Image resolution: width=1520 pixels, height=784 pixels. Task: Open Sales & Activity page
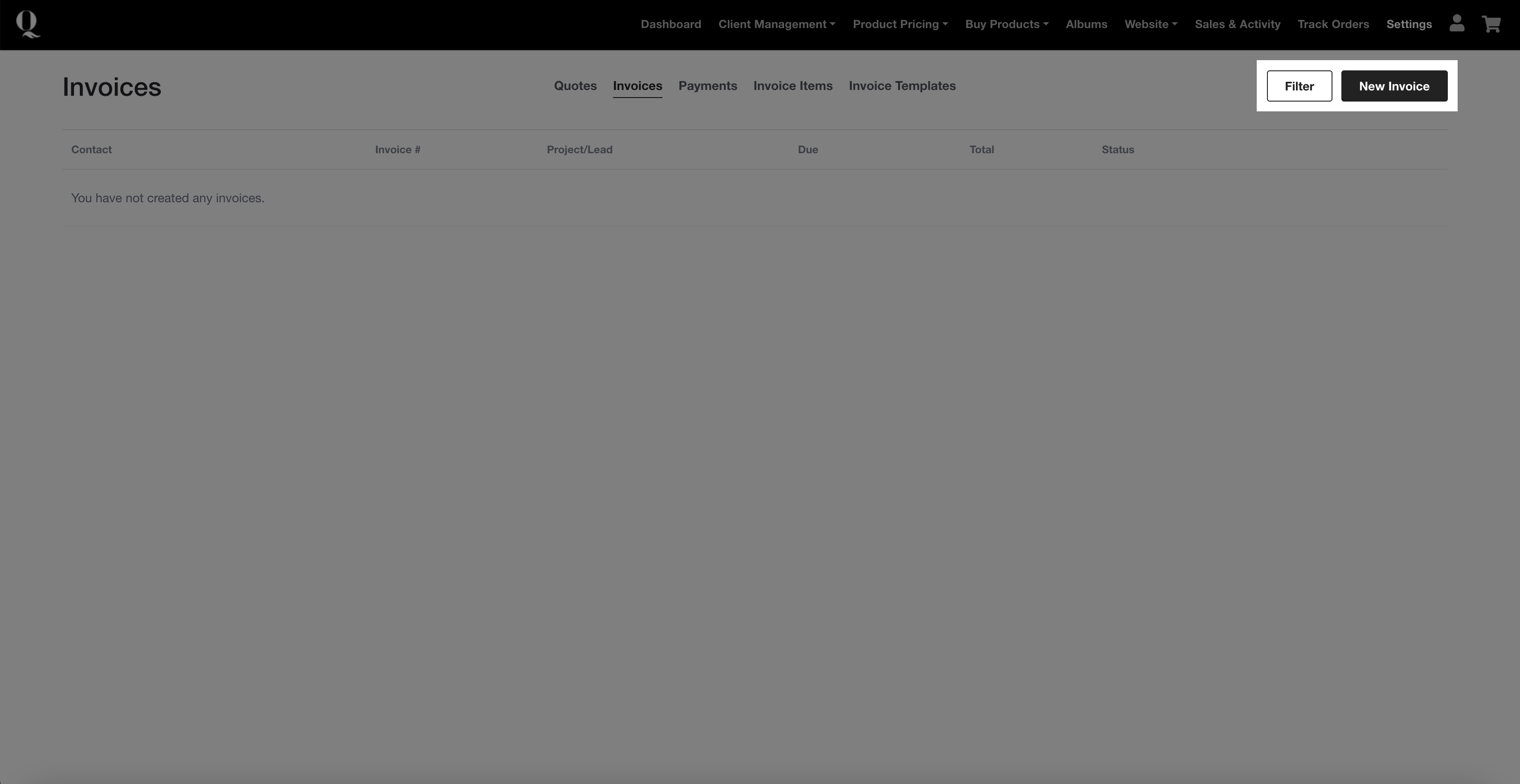(1238, 24)
